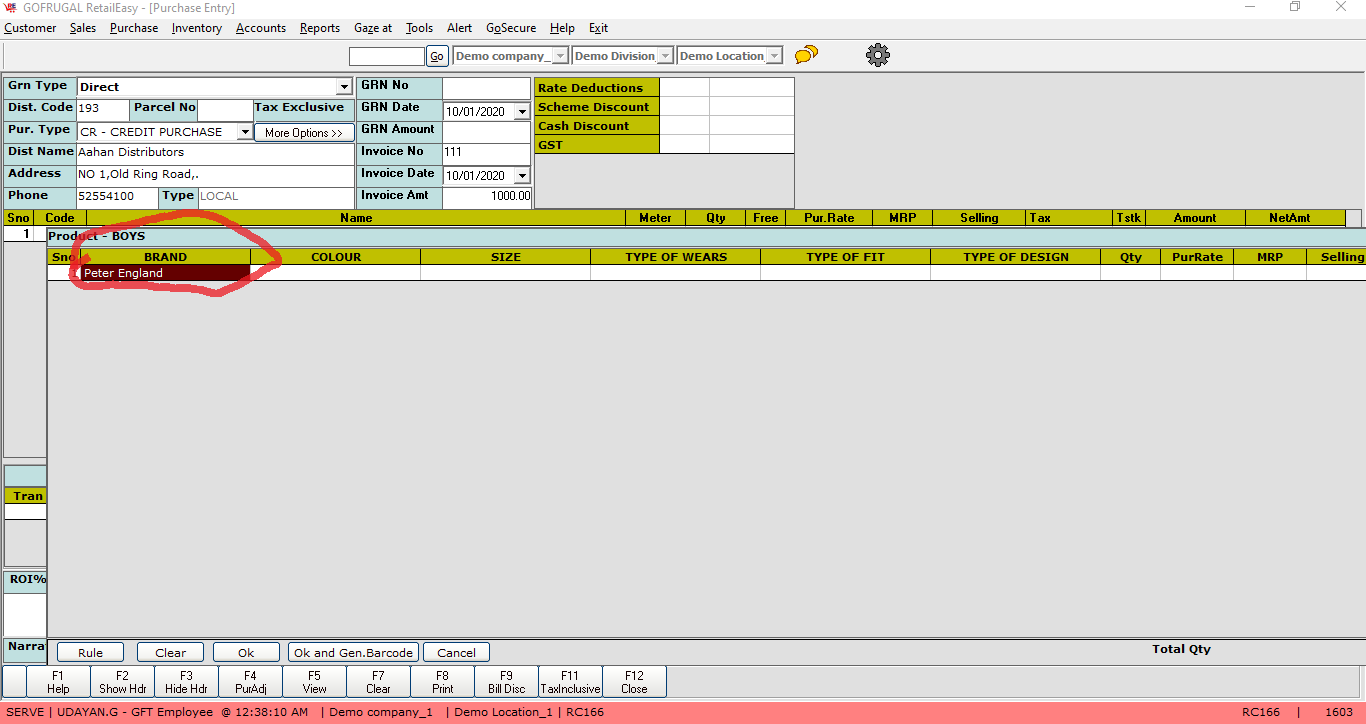Image resolution: width=1366 pixels, height=724 pixels.
Task: Click the F1 Help button
Action: tap(58, 682)
